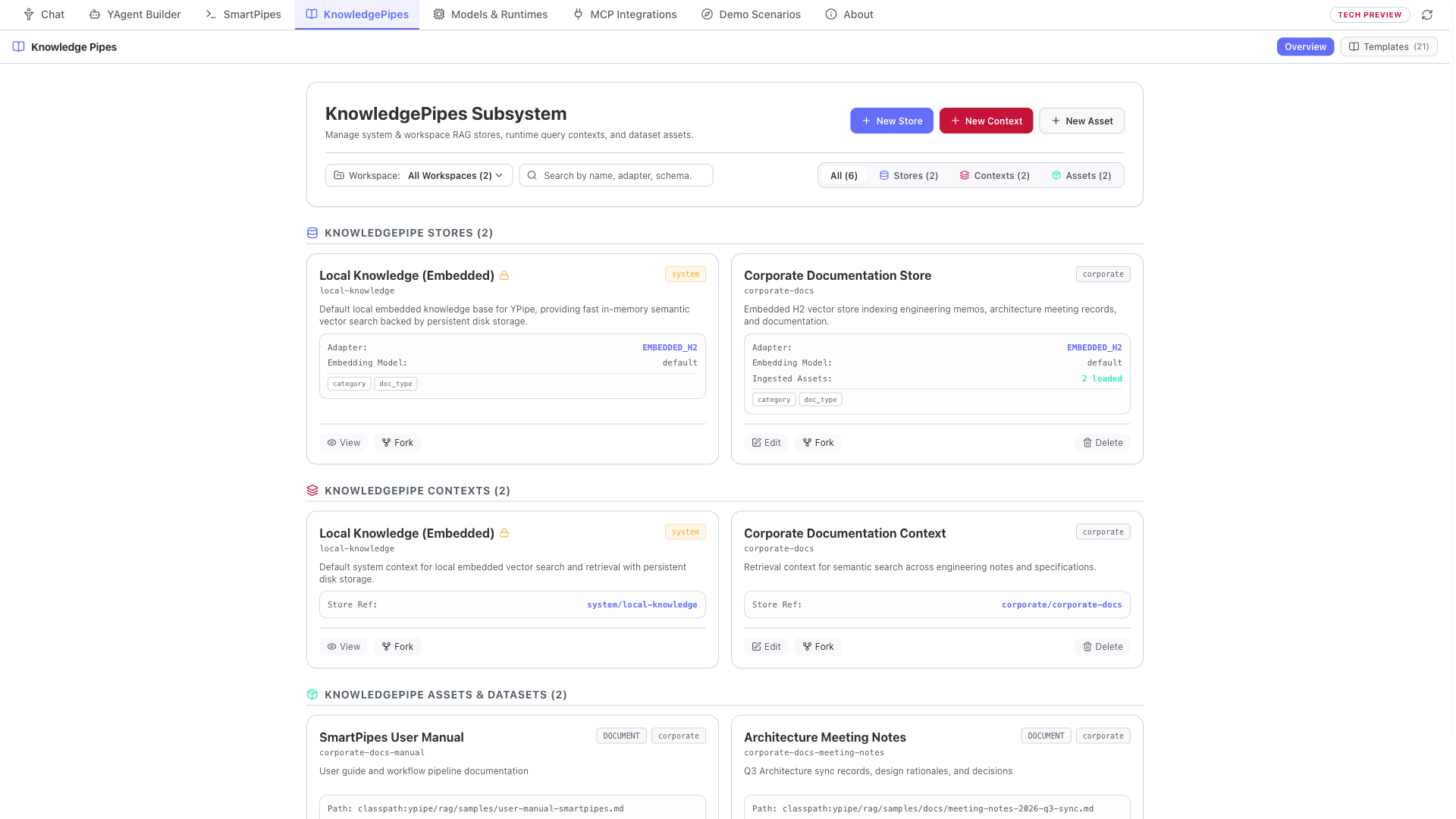The image size is (1456, 819).
Task: Follow the corporate/corporate-docs store reference link
Action: click(1062, 605)
